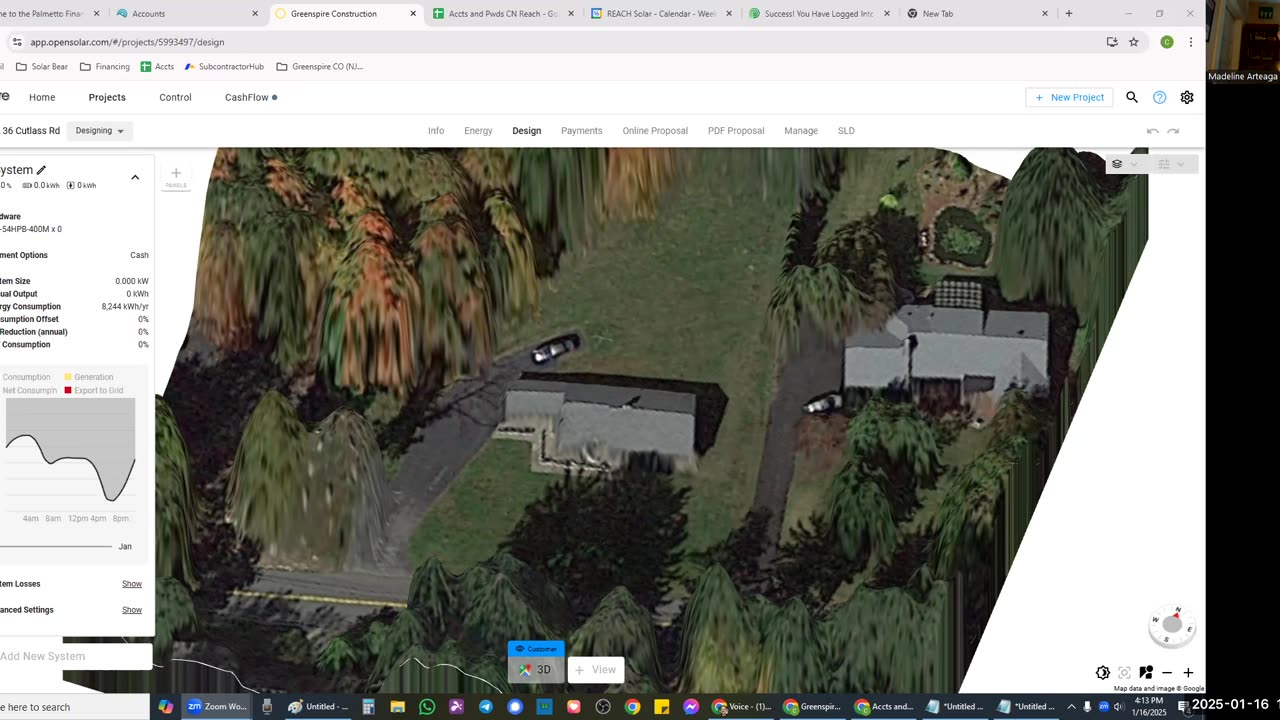This screenshot has height=720, width=1280.
Task: Show the System Losses section
Action: (x=132, y=584)
